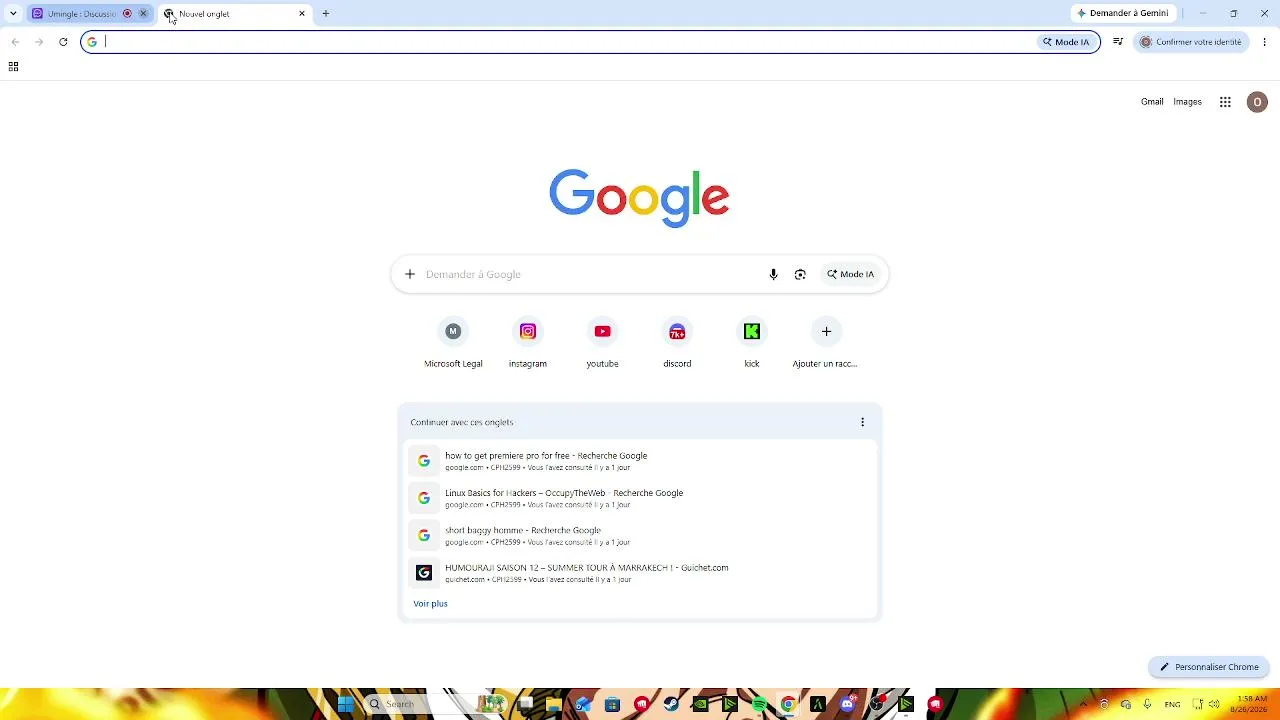Open the youtube shortcut
The height and width of the screenshot is (720, 1280).
[602, 343]
